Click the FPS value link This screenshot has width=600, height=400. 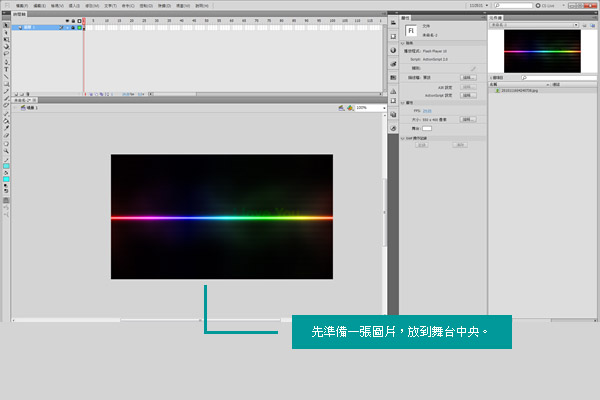427,111
